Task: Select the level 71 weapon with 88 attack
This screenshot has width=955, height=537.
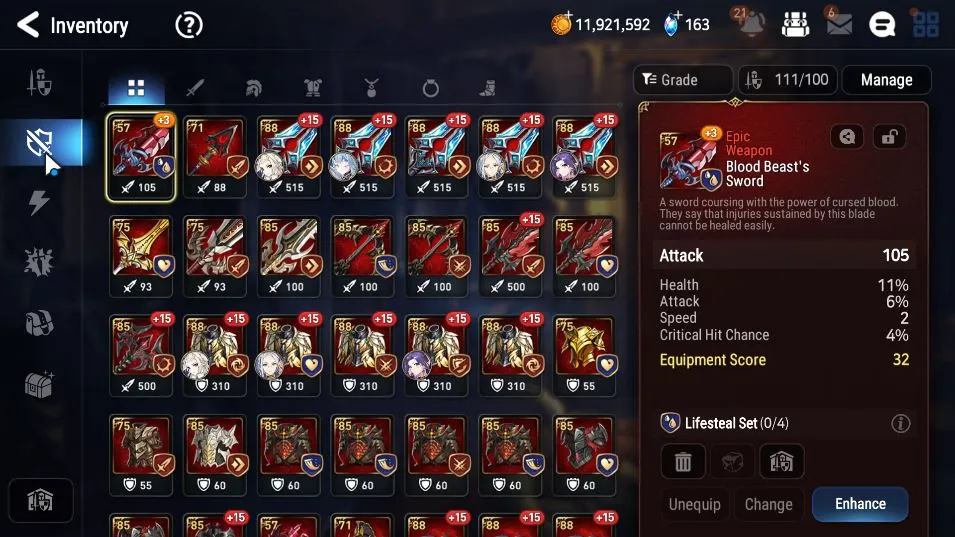Action: point(215,157)
